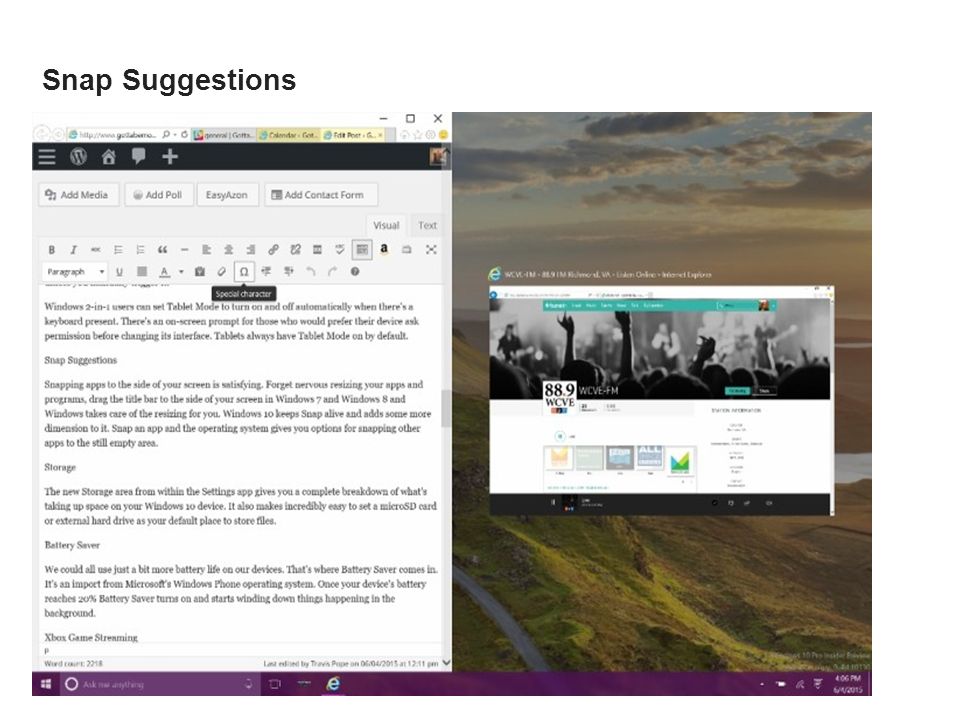This screenshot has height=720, width=960.
Task: Click the Cortana 'Ask me anything' box
Action: pyautogui.click(x=159, y=684)
